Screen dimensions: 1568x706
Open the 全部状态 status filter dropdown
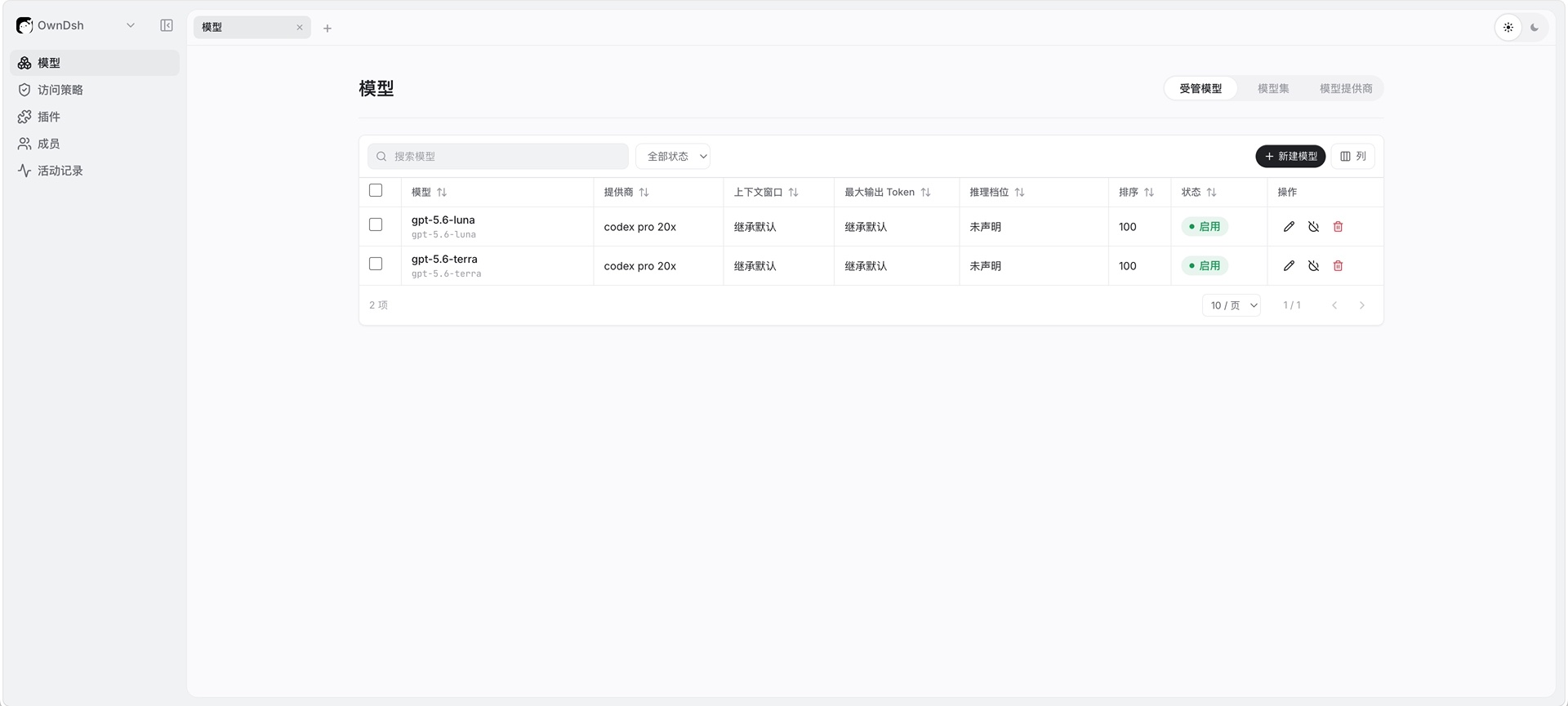pos(673,156)
